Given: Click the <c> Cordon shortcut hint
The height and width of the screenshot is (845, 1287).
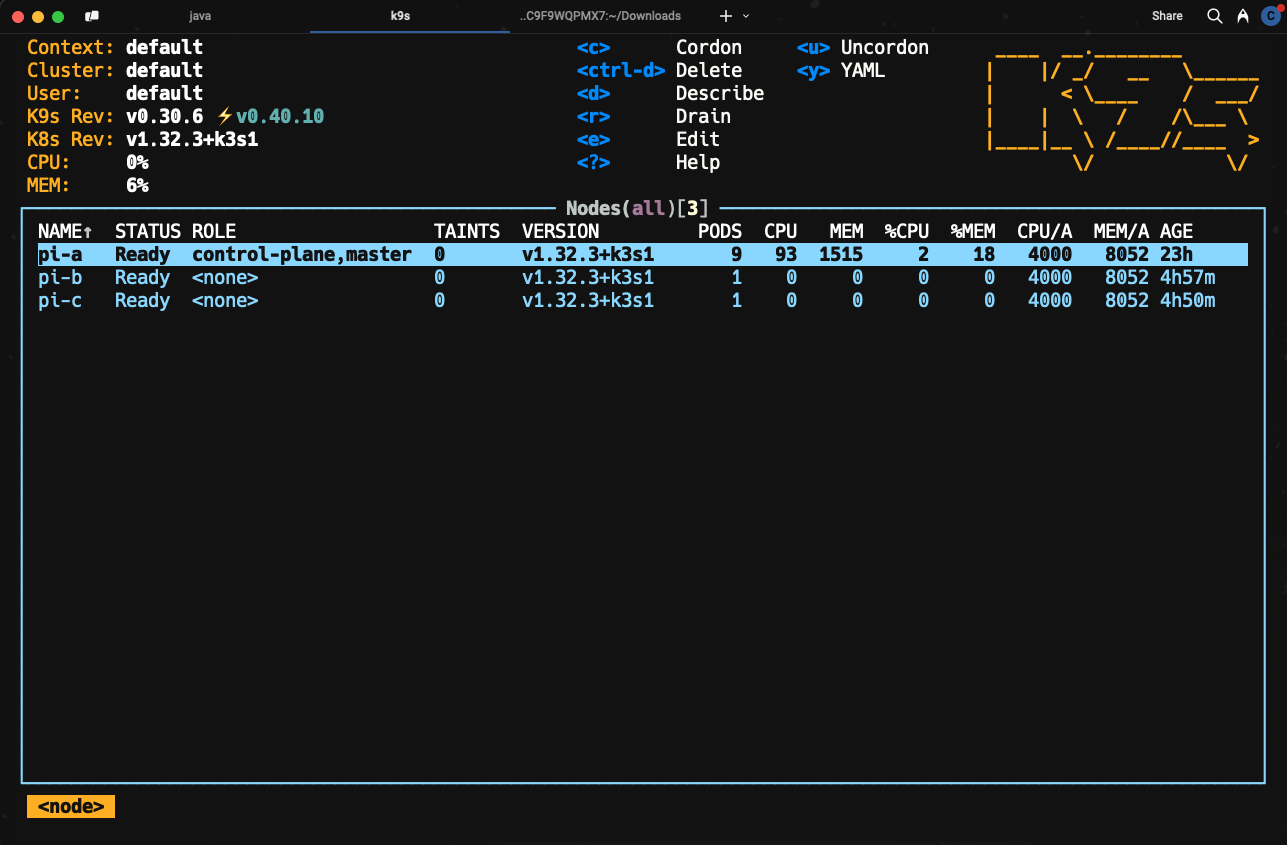Looking at the screenshot, I should pos(659,47).
